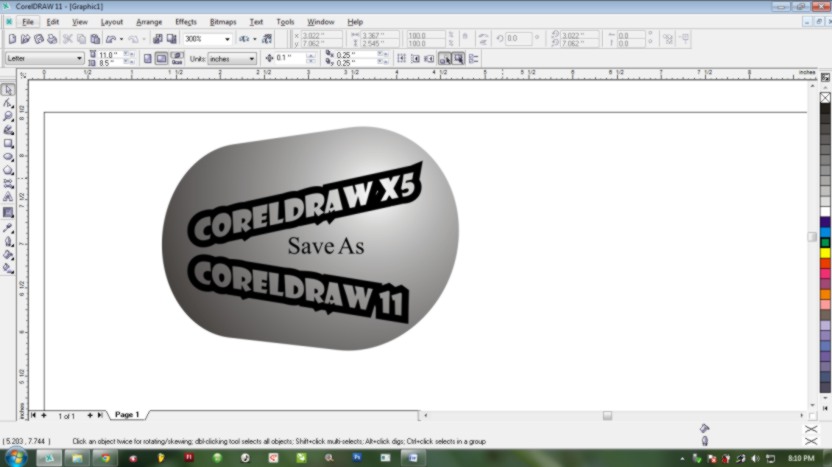
Task: Click the Save icon in toolbar
Action: 39,39
